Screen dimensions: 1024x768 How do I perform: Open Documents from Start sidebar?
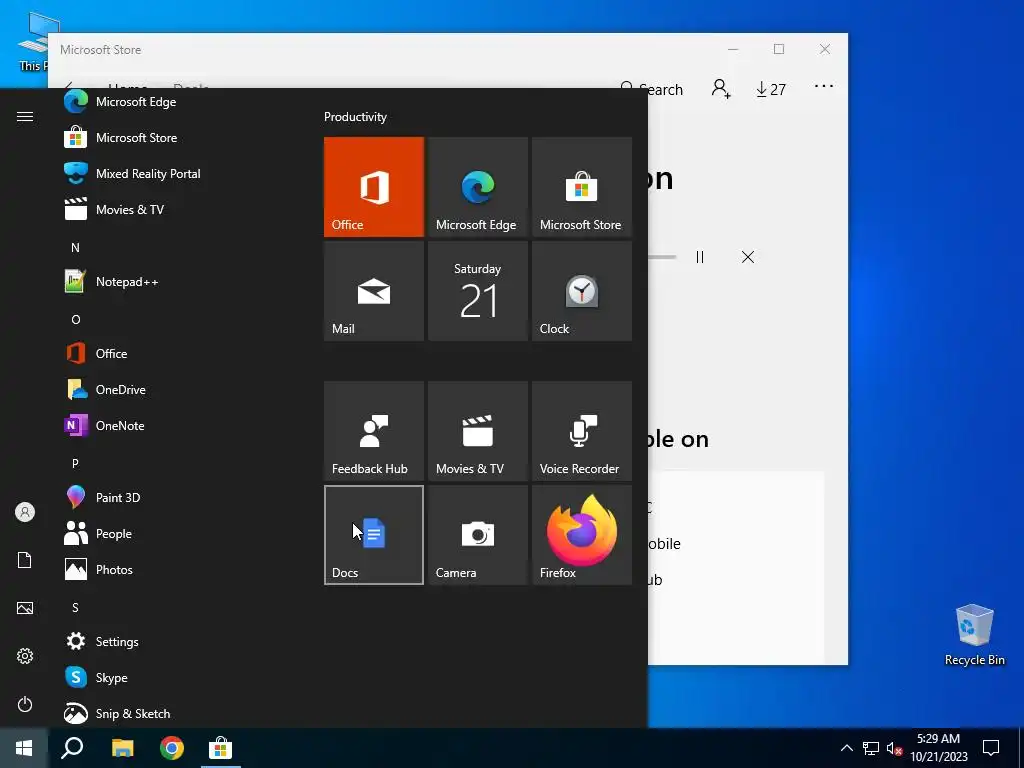(x=25, y=560)
